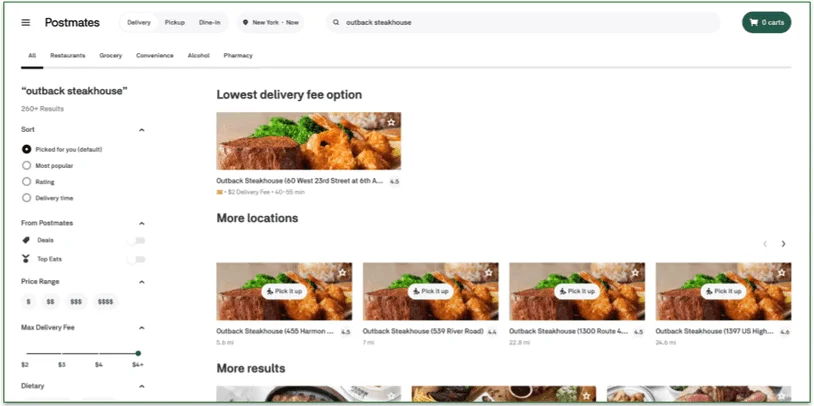
Task: Select Delivery time sort option
Action: 26,198
